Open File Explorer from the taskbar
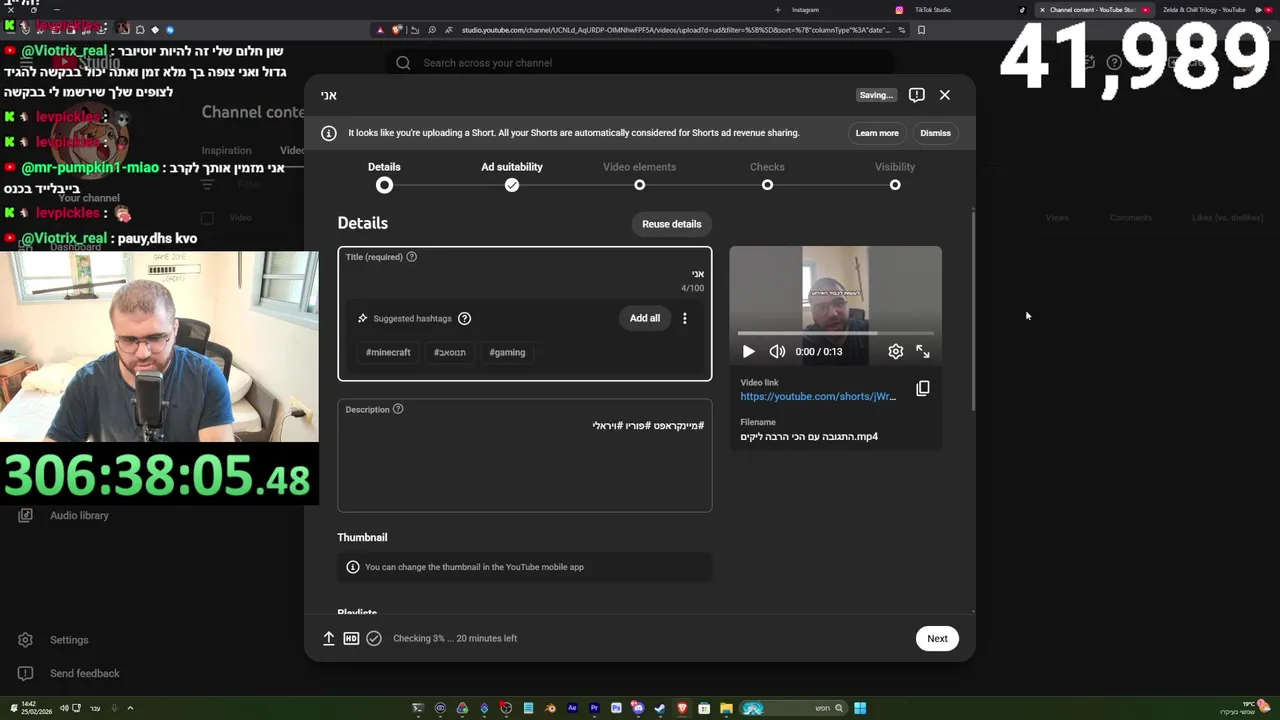 pyautogui.click(x=726, y=708)
